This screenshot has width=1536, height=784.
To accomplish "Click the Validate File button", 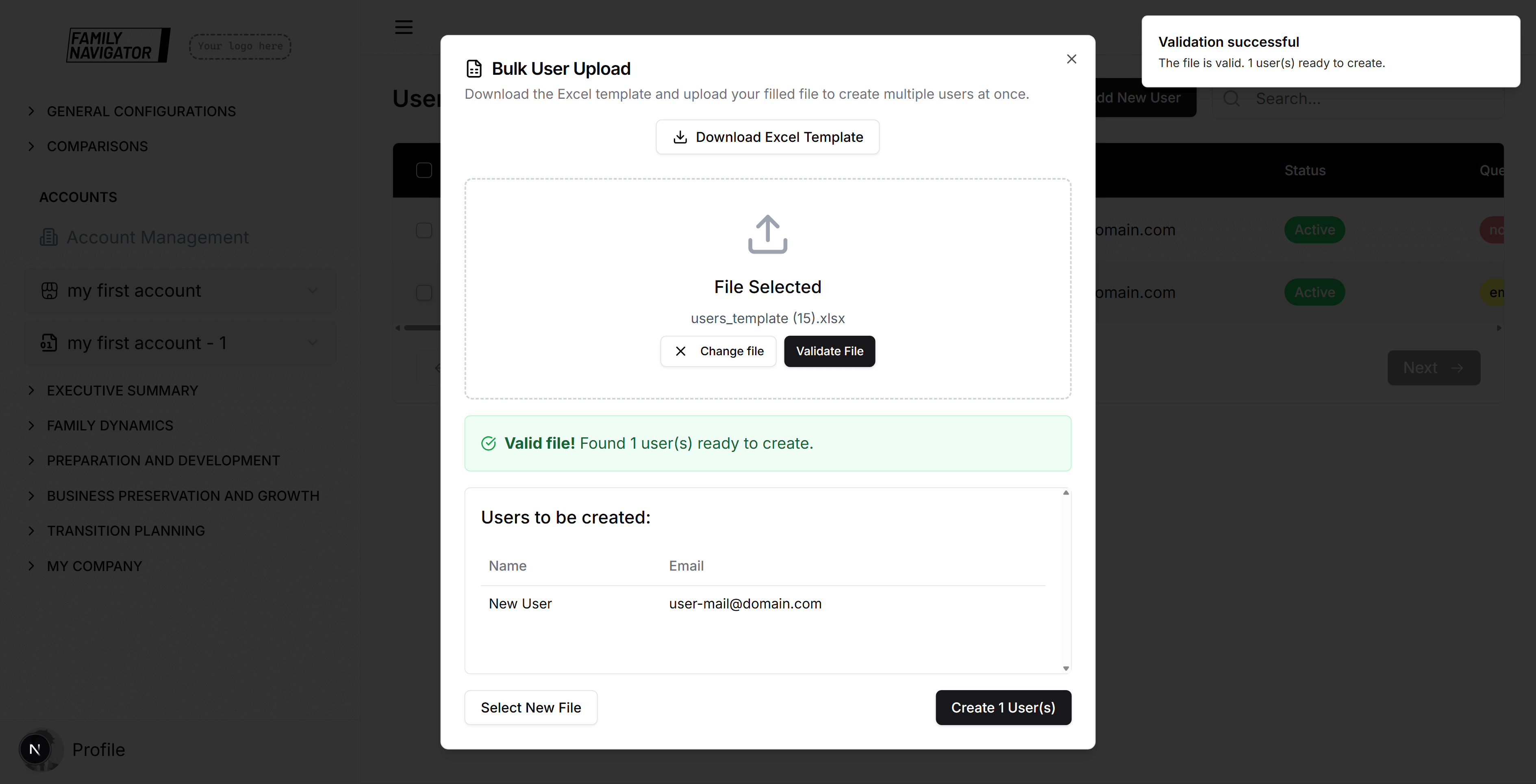I will 830,351.
